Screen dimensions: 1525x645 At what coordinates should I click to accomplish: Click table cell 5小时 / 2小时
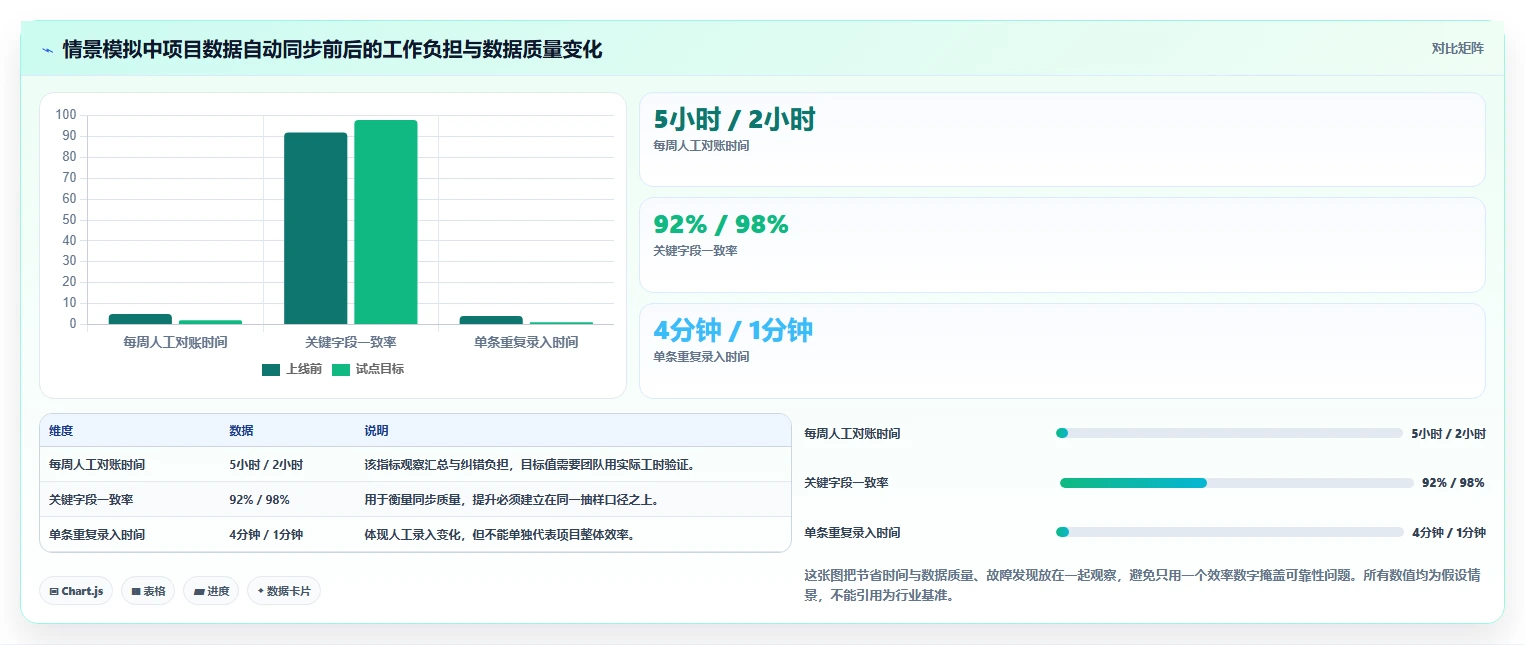tap(266, 465)
